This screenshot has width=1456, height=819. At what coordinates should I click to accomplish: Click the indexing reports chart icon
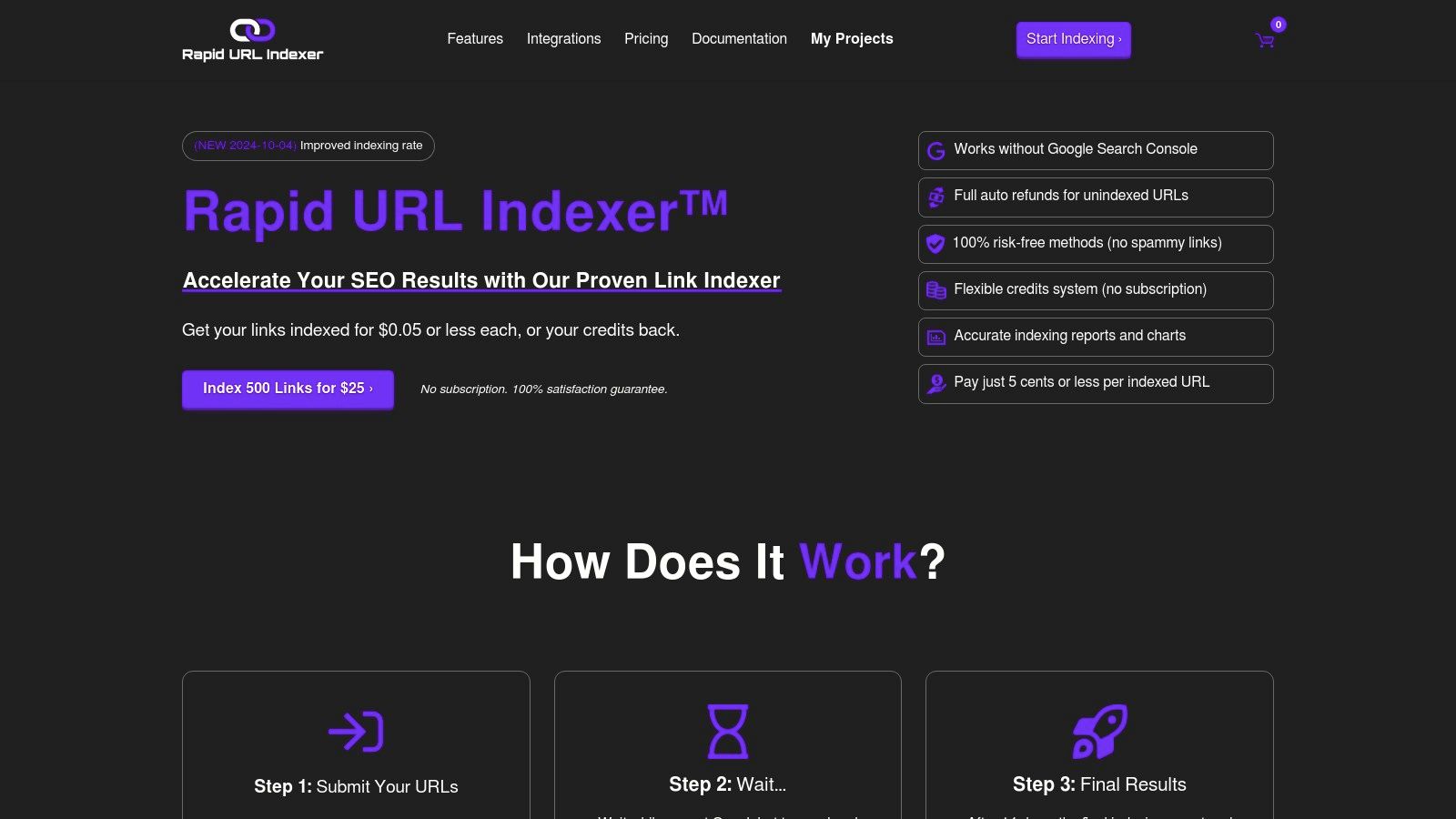[935, 337]
